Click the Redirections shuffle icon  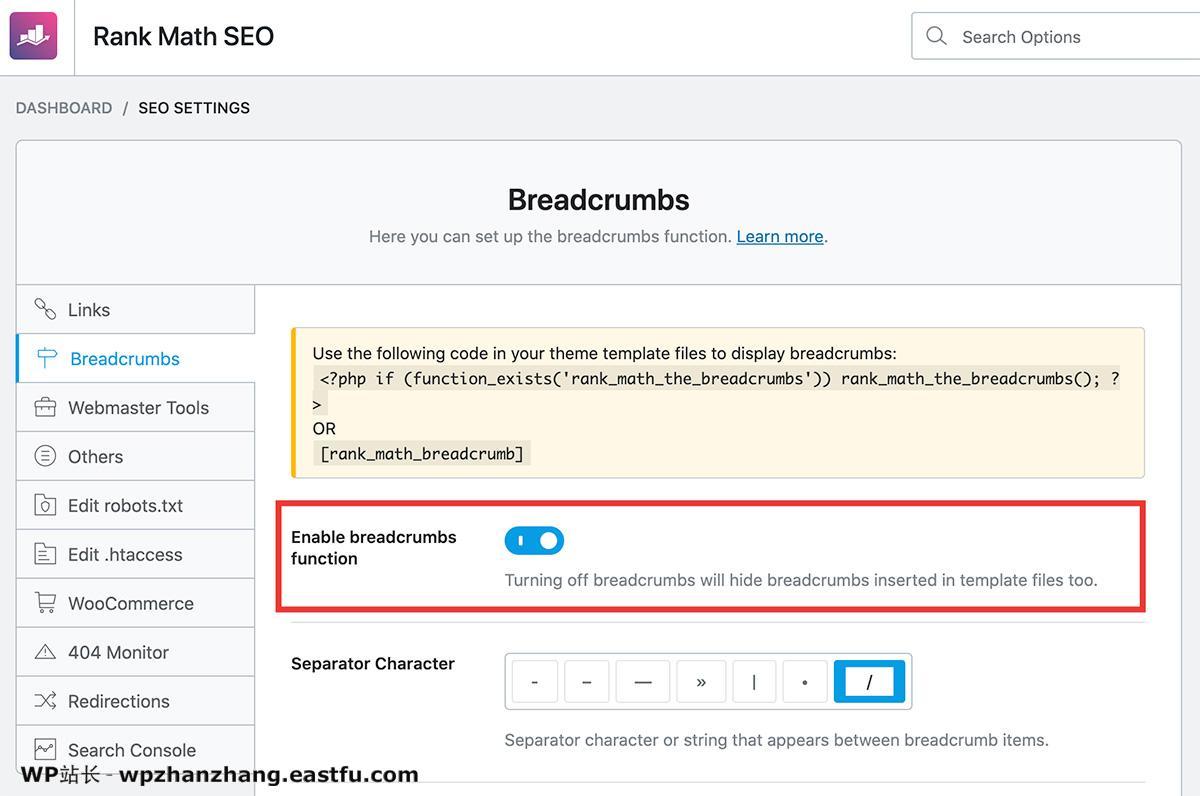pyautogui.click(x=45, y=701)
